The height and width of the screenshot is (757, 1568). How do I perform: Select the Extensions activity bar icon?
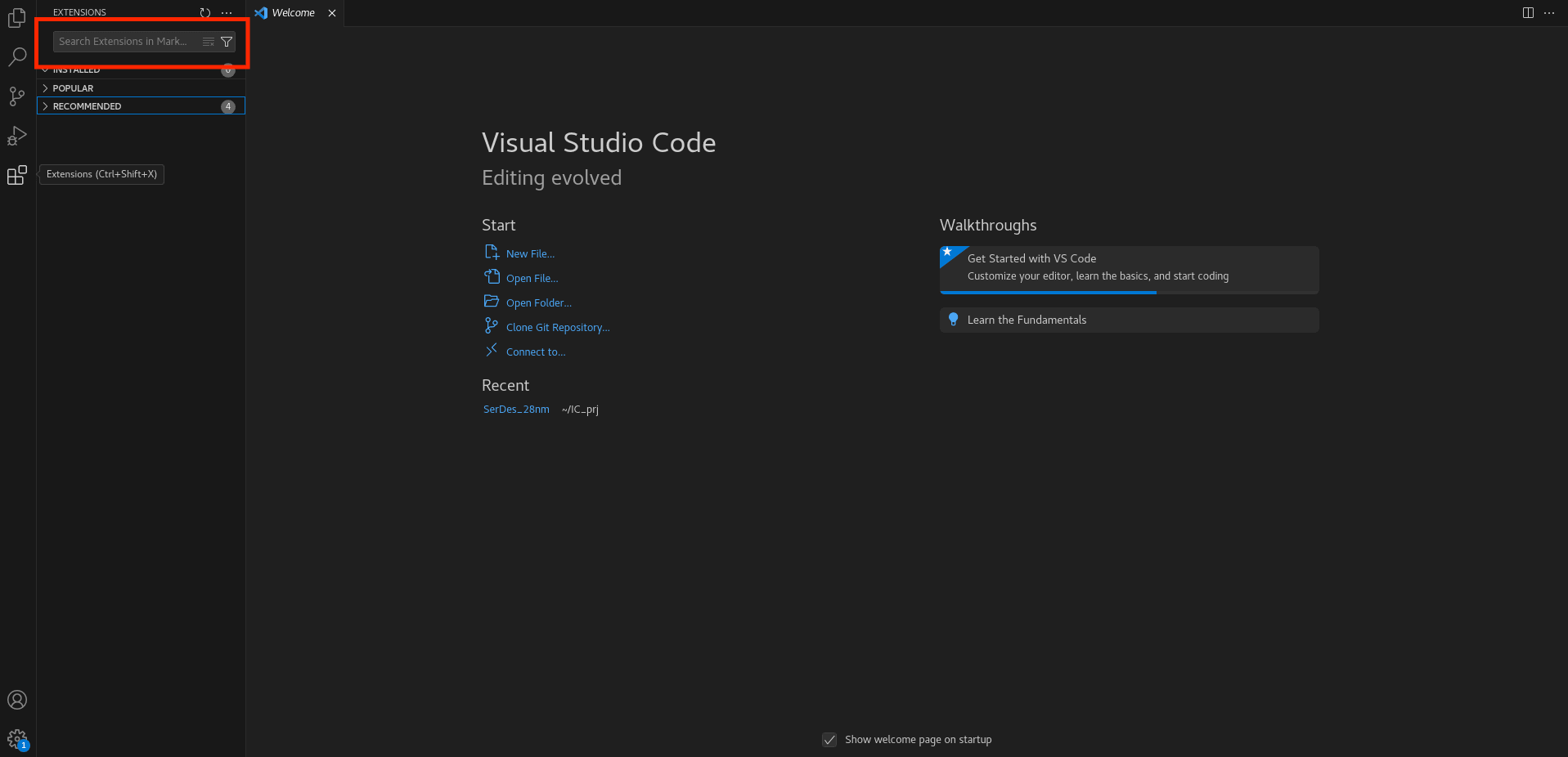point(17,175)
